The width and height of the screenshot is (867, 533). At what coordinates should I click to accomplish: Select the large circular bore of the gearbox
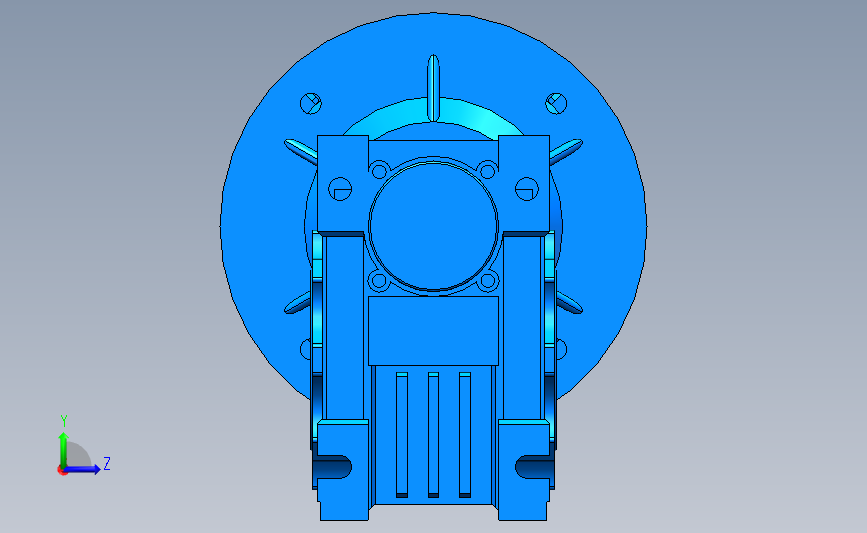433,226
